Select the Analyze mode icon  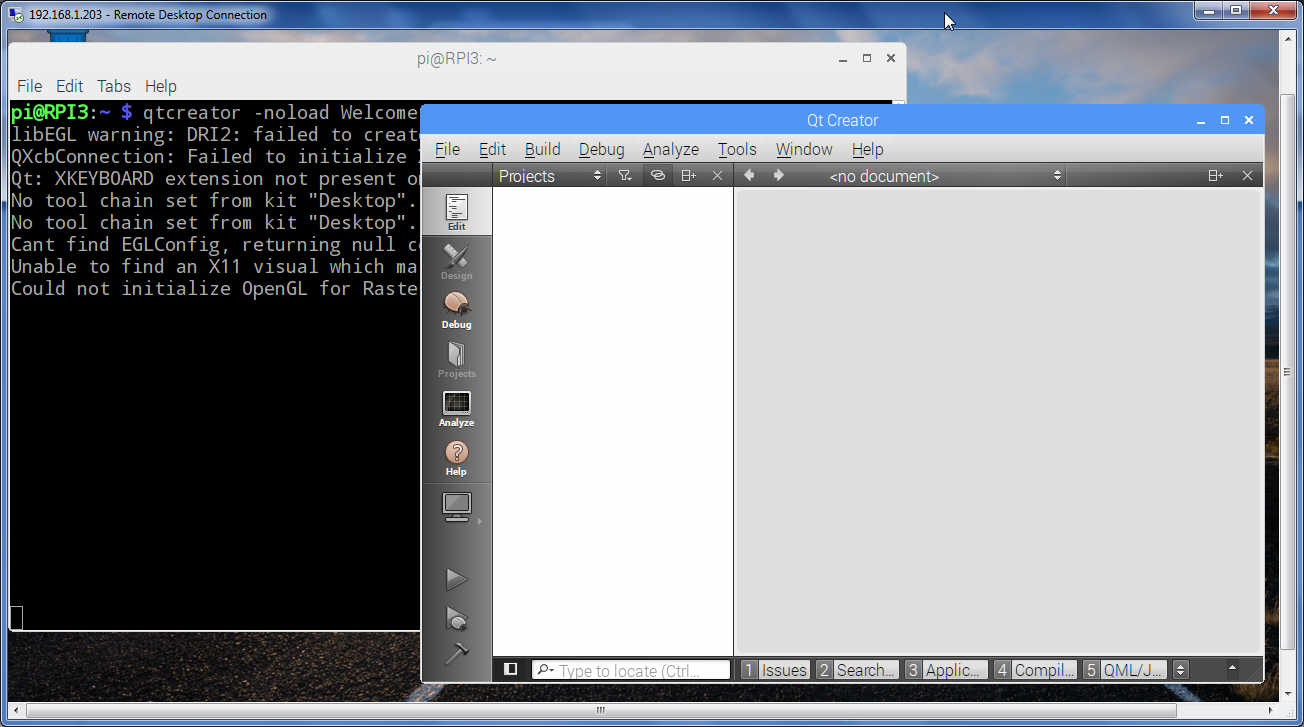tap(456, 407)
